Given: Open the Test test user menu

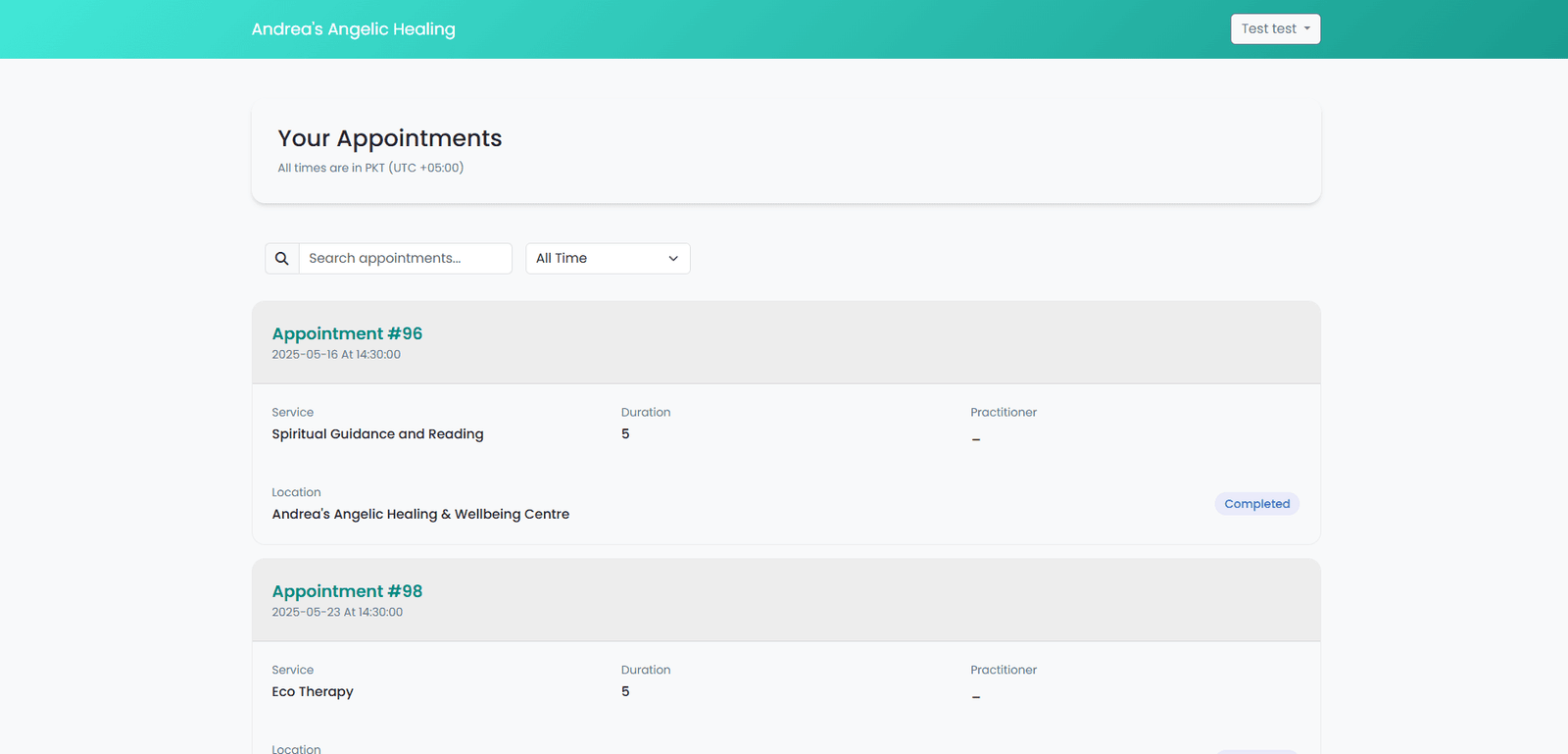Looking at the screenshot, I should (x=1275, y=29).
